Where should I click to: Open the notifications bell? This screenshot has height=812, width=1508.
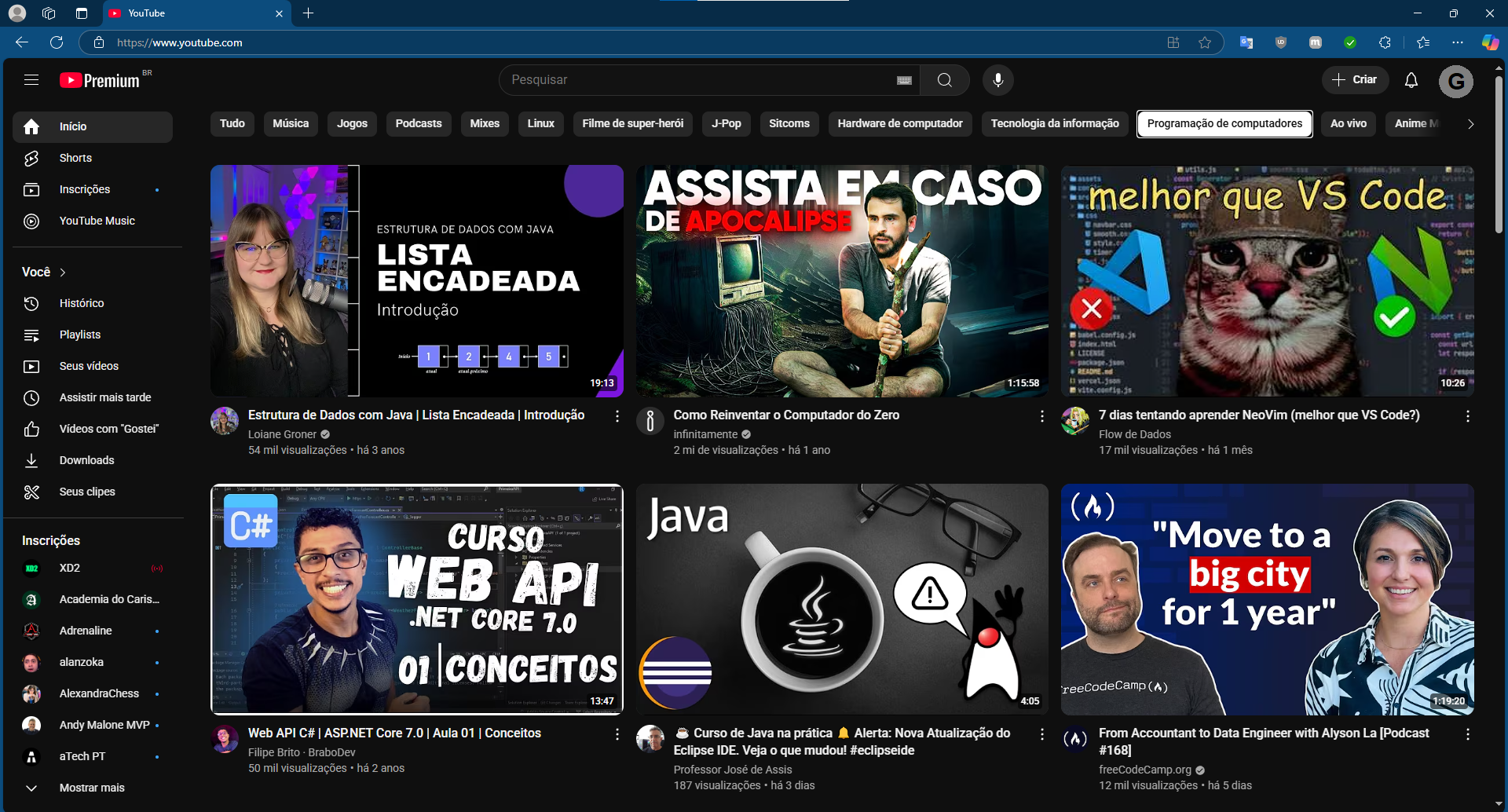[1411, 80]
